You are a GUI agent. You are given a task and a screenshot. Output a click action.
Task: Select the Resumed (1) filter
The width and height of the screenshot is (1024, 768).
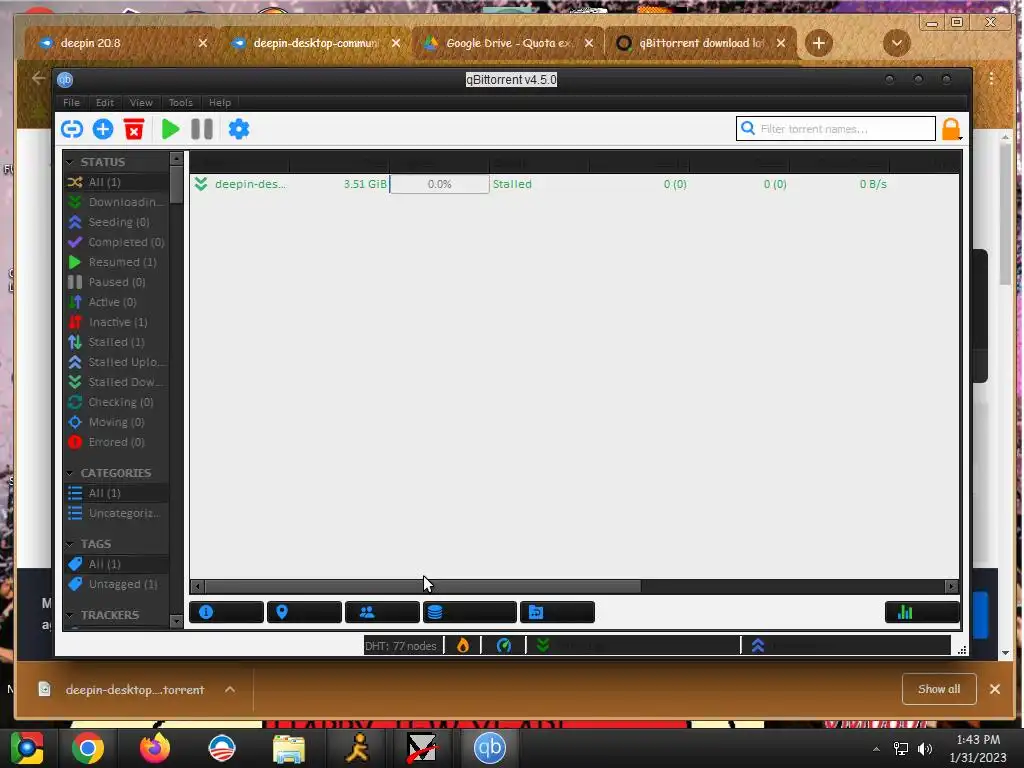pos(116,262)
